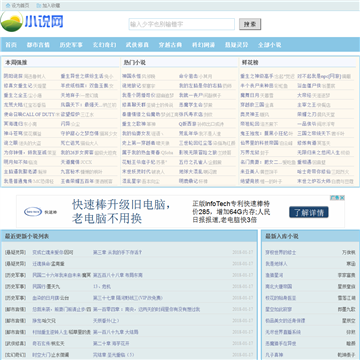The height and width of the screenshot is (360, 360).
Task: Switch to the 穿越古典 category
Action: (x=170, y=45)
